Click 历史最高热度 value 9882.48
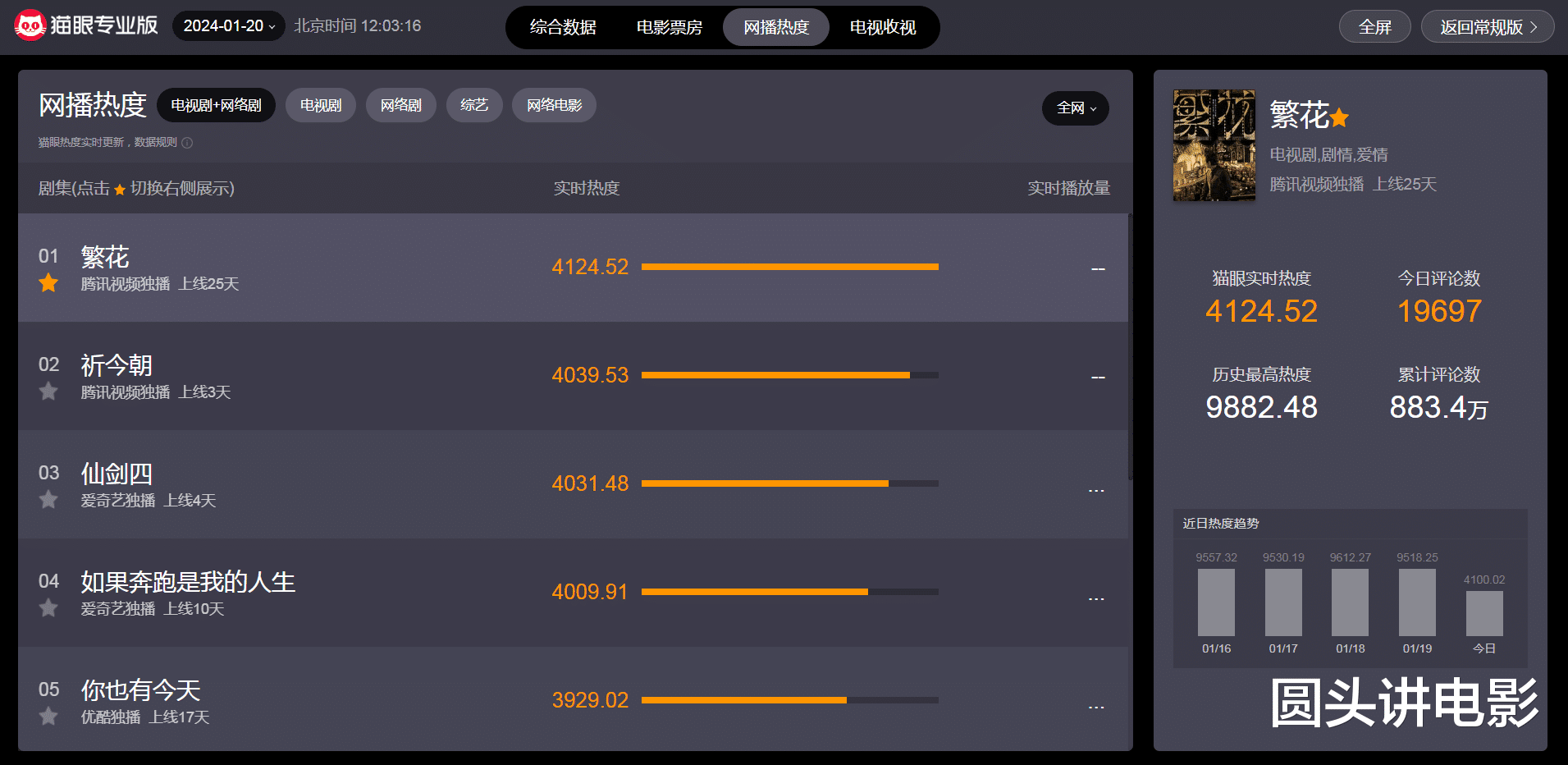Screen dimensions: 1568x765 tap(1261, 407)
